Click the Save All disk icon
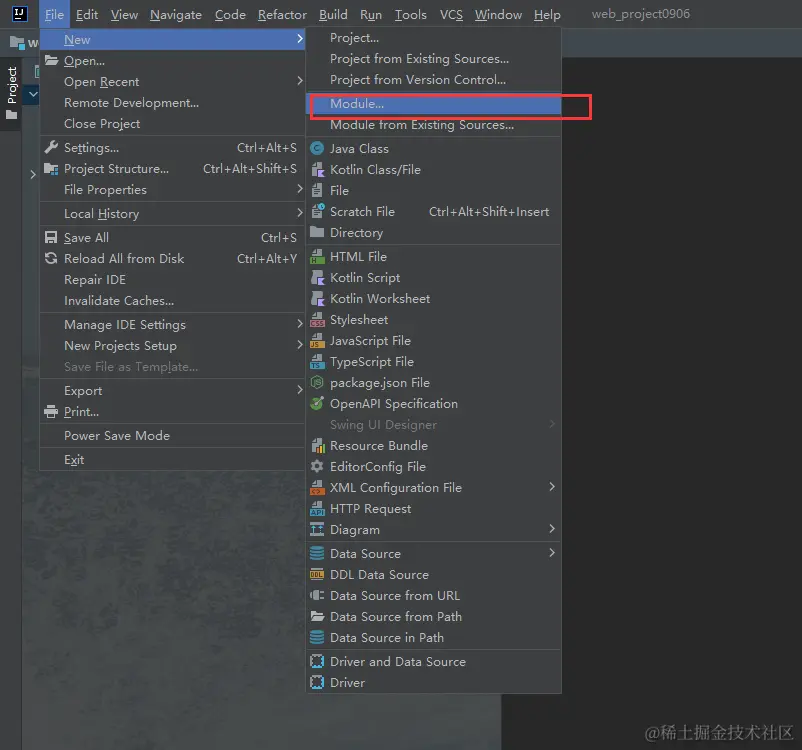The width and height of the screenshot is (802, 750). coord(51,237)
